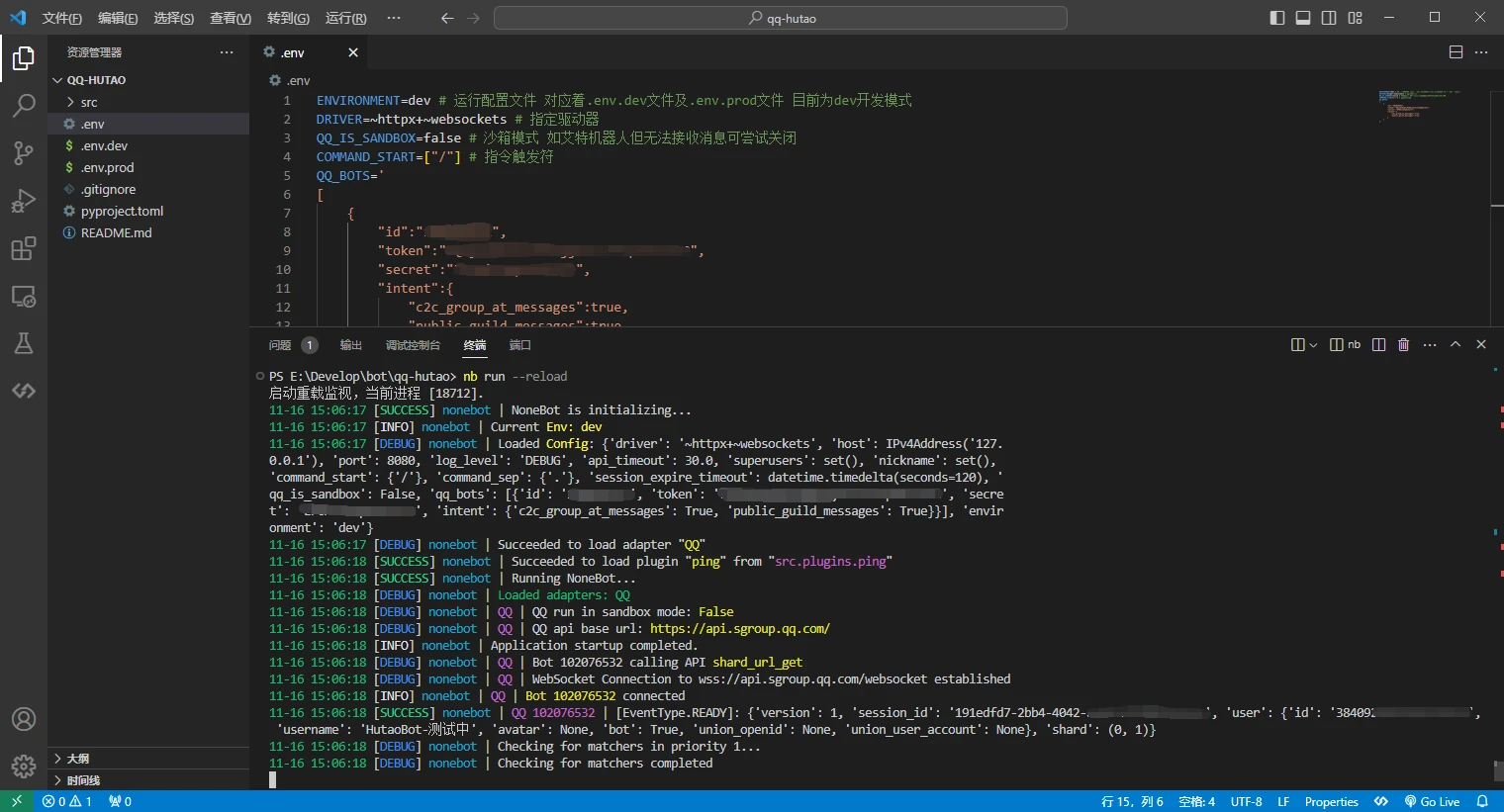The height and width of the screenshot is (812, 1504).
Task: Toggle the bottom panel layout button
Action: click(x=1303, y=18)
